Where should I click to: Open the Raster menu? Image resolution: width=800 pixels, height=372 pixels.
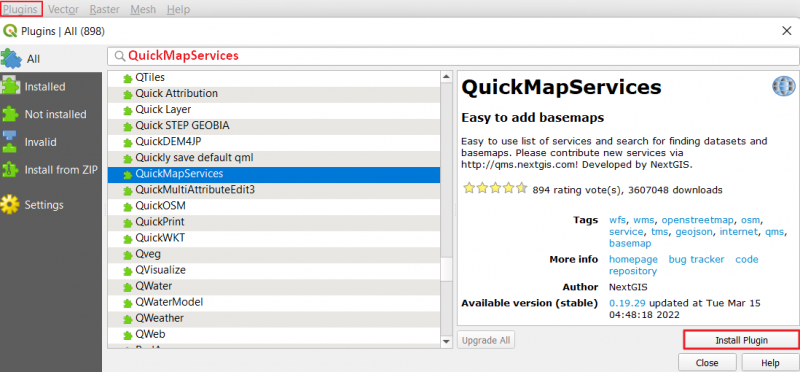[105, 9]
